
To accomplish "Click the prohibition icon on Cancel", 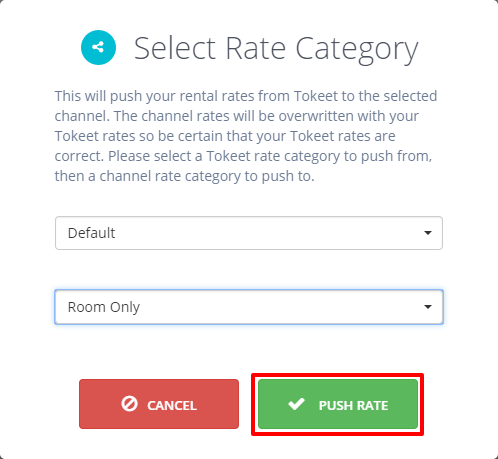I will pos(129,404).
